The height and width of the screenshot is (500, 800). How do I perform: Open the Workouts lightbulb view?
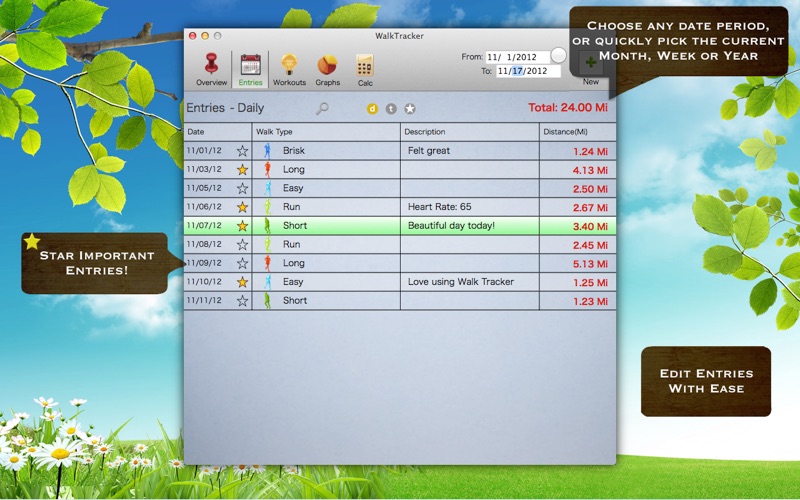(289, 69)
